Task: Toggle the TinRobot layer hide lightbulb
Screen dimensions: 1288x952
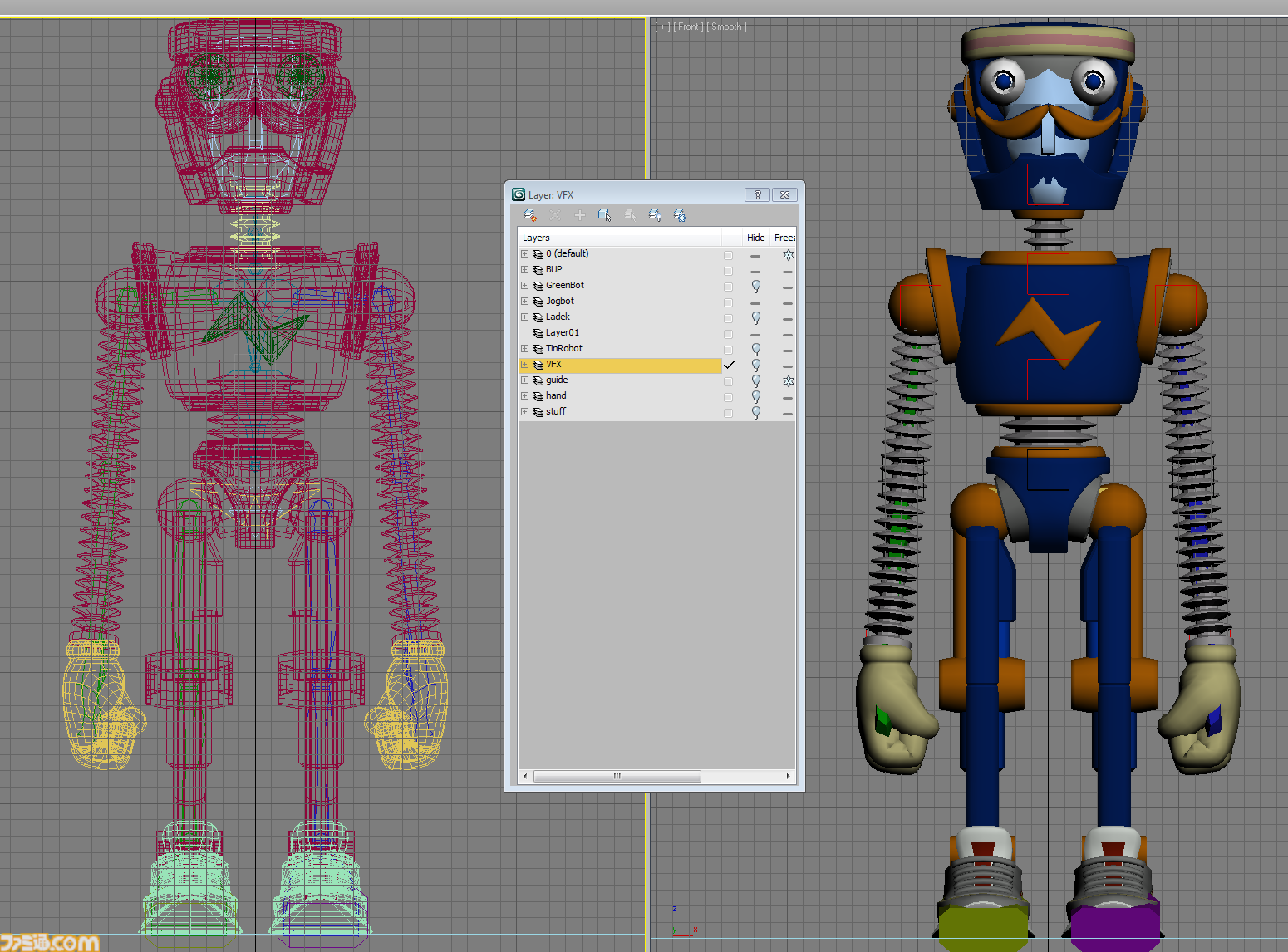Action: point(756,349)
